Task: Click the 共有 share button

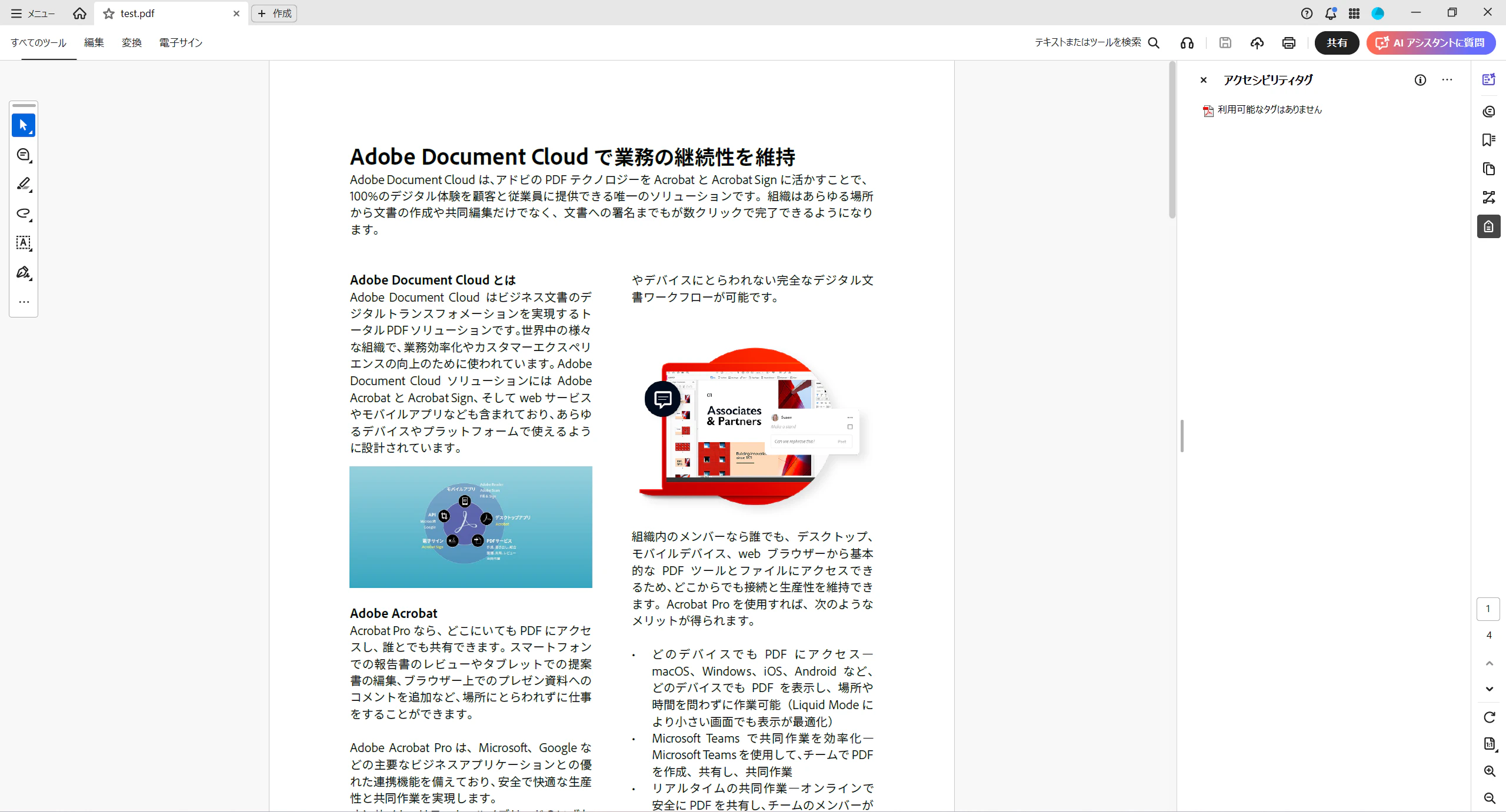Action: click(x=1337, y=42)
